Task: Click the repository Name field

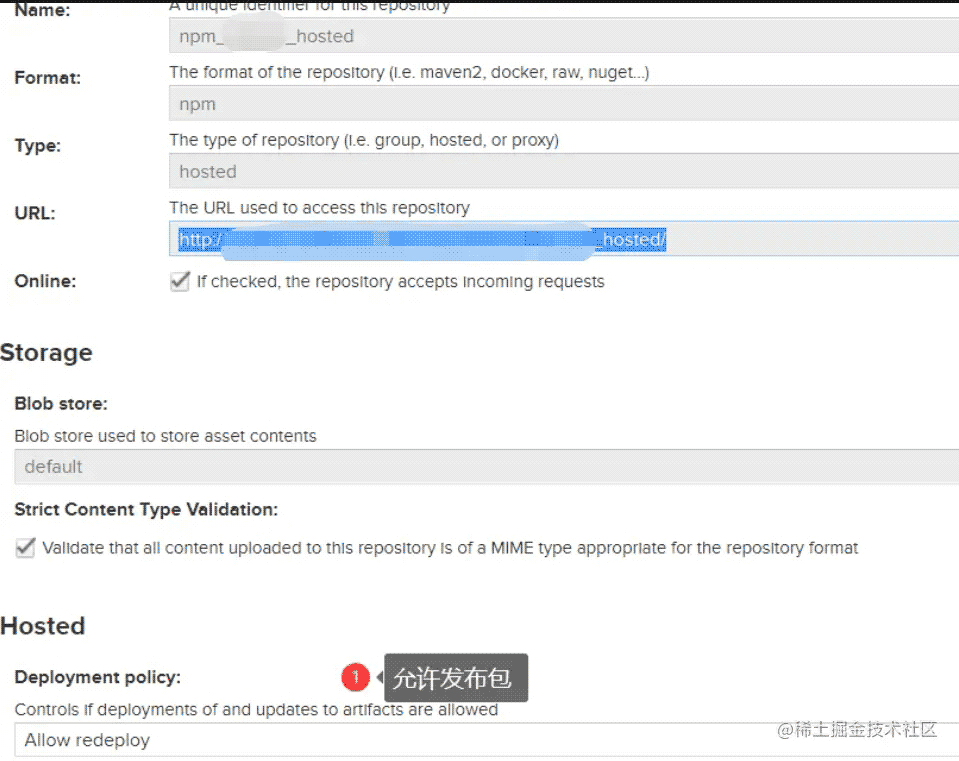Action: [564, 36]
